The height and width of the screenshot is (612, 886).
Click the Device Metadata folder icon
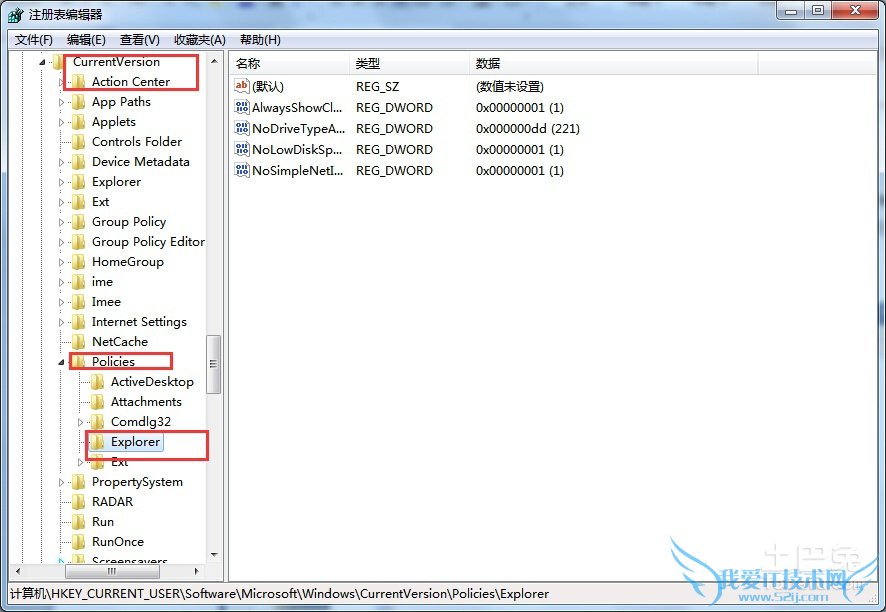pos(79,162)
